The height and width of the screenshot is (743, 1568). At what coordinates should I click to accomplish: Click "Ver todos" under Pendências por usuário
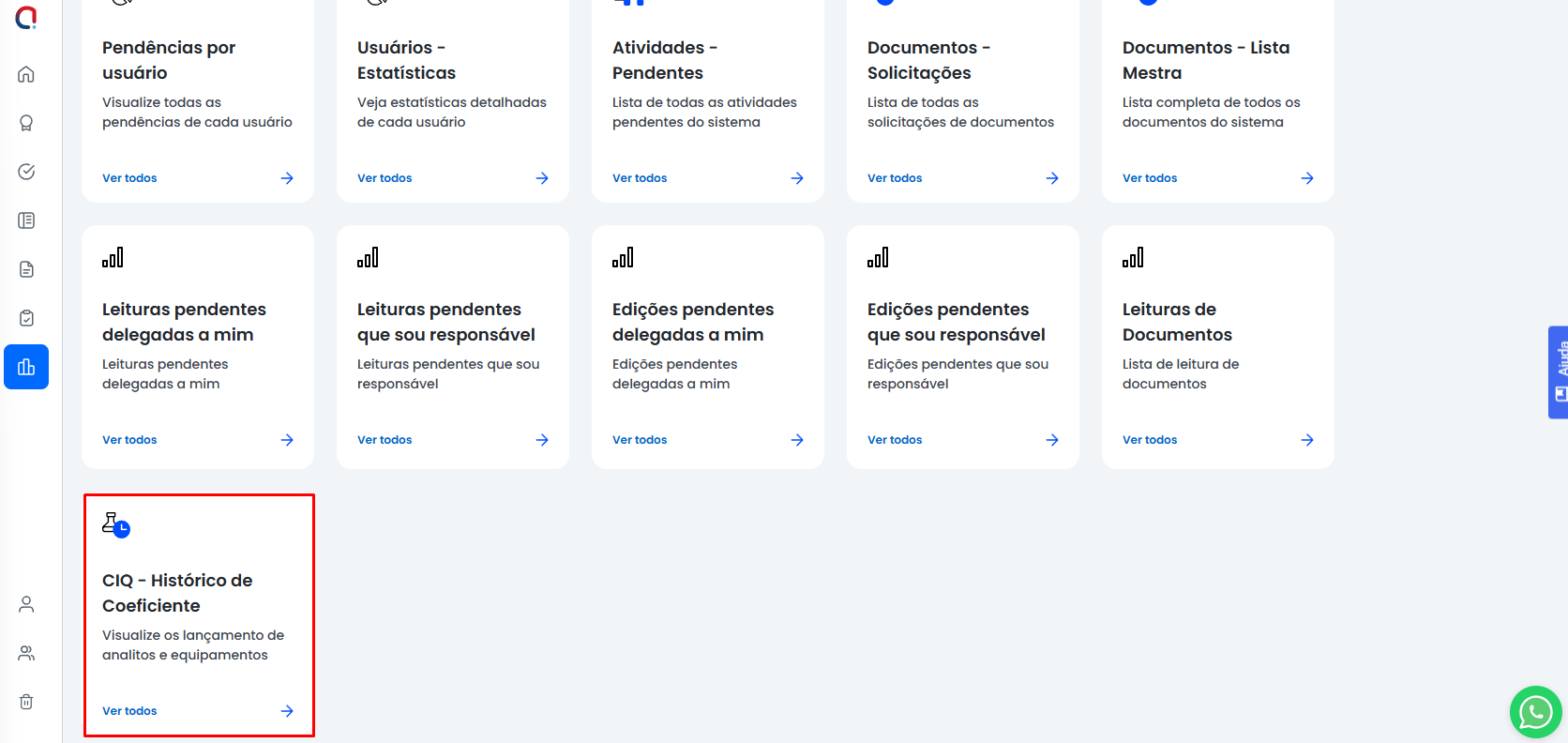[x=129, y=178]
